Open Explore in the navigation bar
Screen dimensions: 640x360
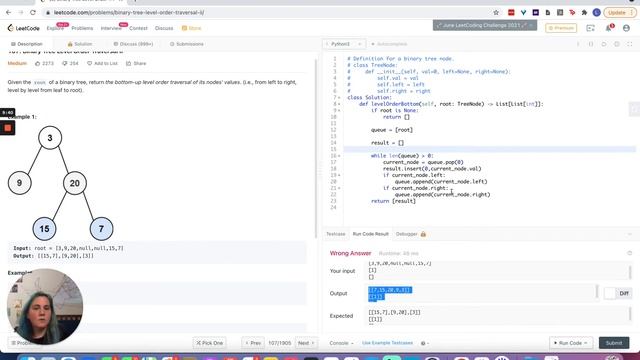click(55, 28)
